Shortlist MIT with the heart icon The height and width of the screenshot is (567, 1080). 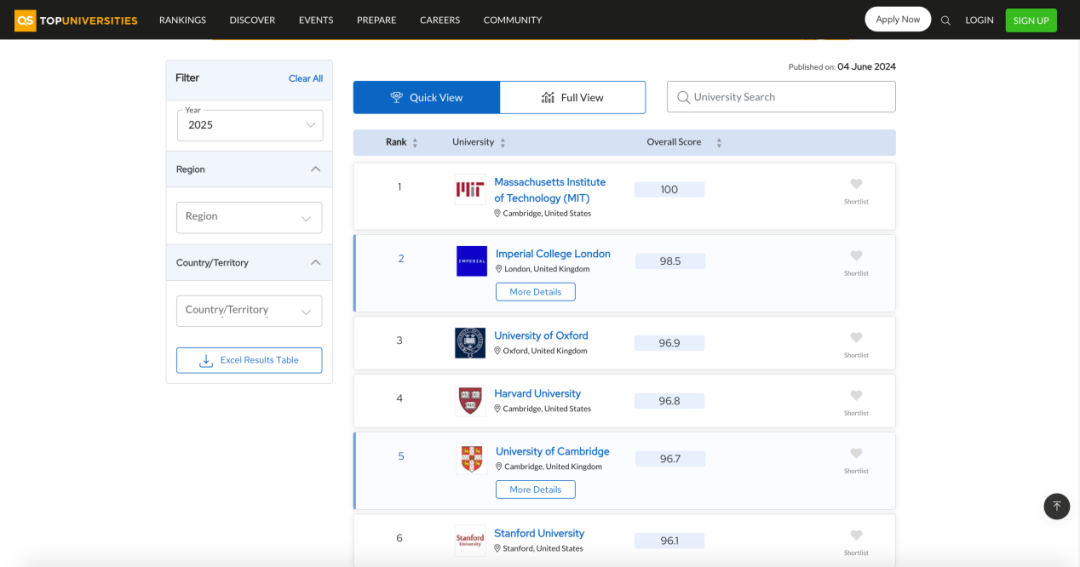[x=856, y=184]
